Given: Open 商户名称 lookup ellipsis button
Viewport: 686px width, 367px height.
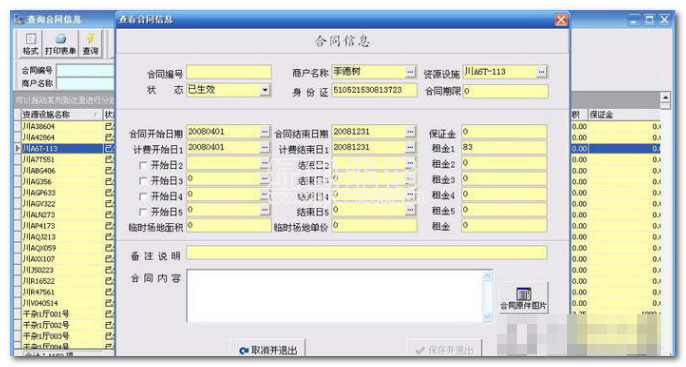Looking at the screenshot, I should [410, 72].
